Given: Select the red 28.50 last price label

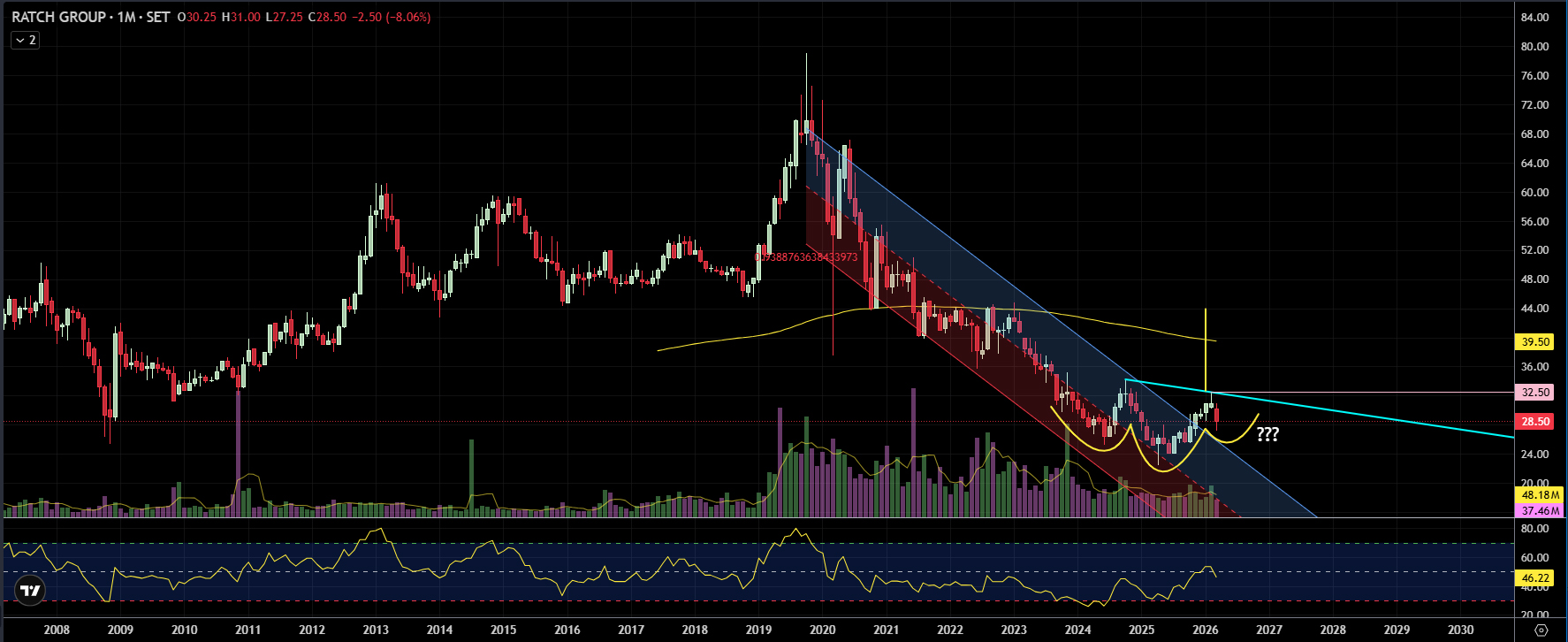Looking at the screenshot, I should point(1535,422).
